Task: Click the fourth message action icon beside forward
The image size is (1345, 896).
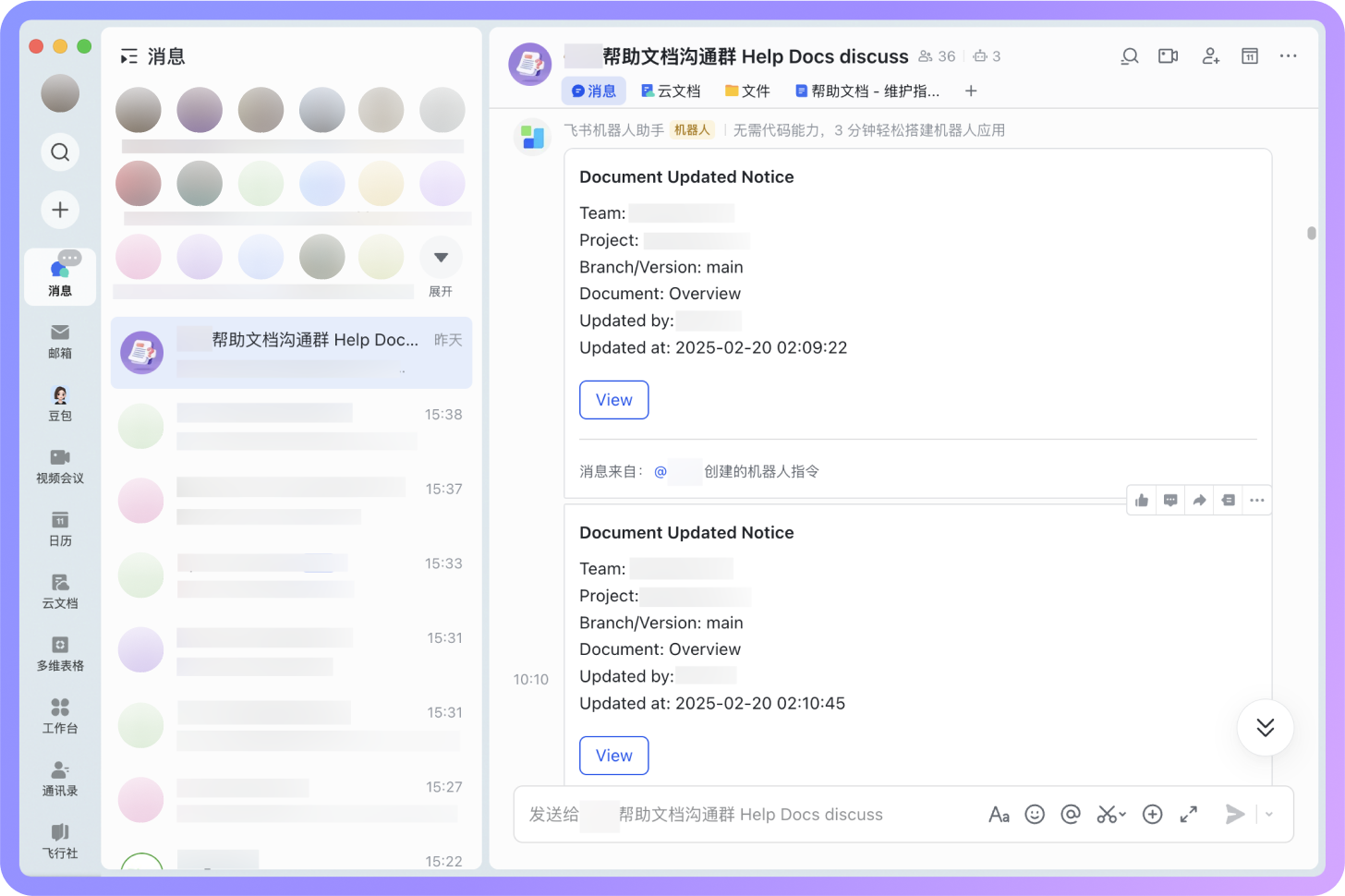Action: (1228, 501)
